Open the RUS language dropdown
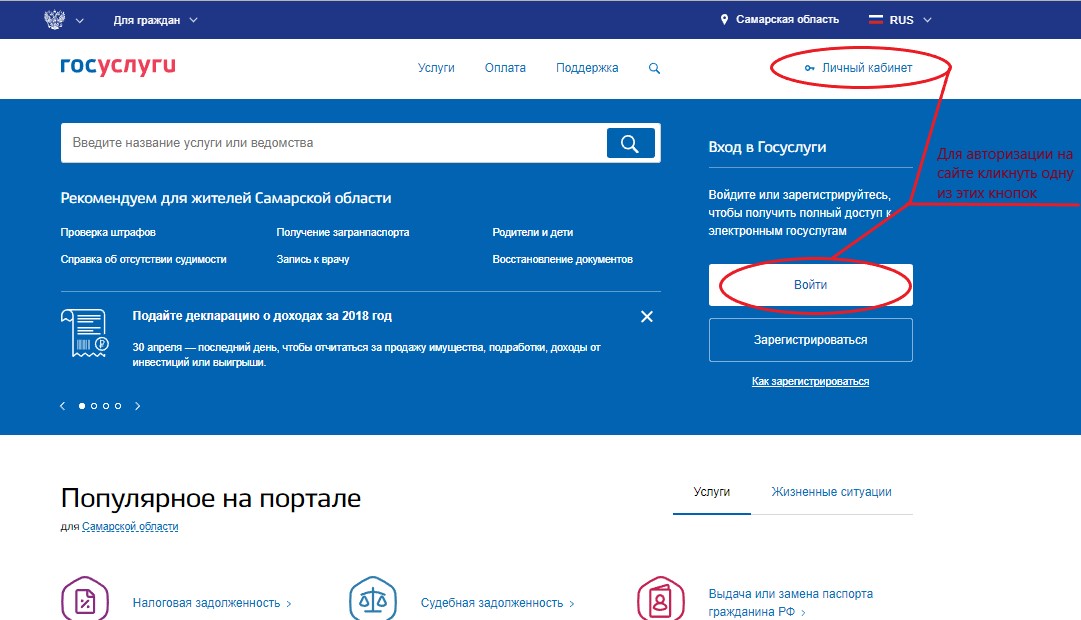The image size is (1081, 620). tap(910, 20)
